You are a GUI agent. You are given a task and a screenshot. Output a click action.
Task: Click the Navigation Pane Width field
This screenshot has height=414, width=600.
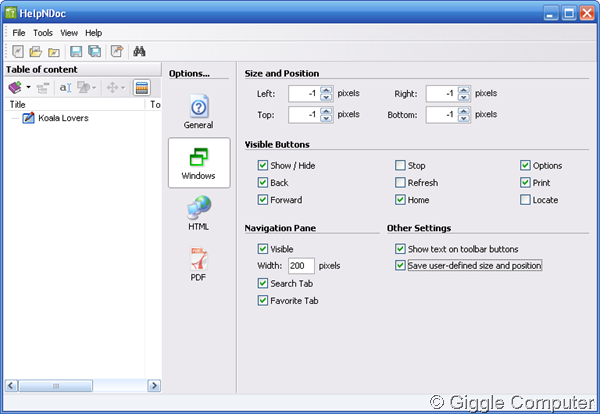301,266
